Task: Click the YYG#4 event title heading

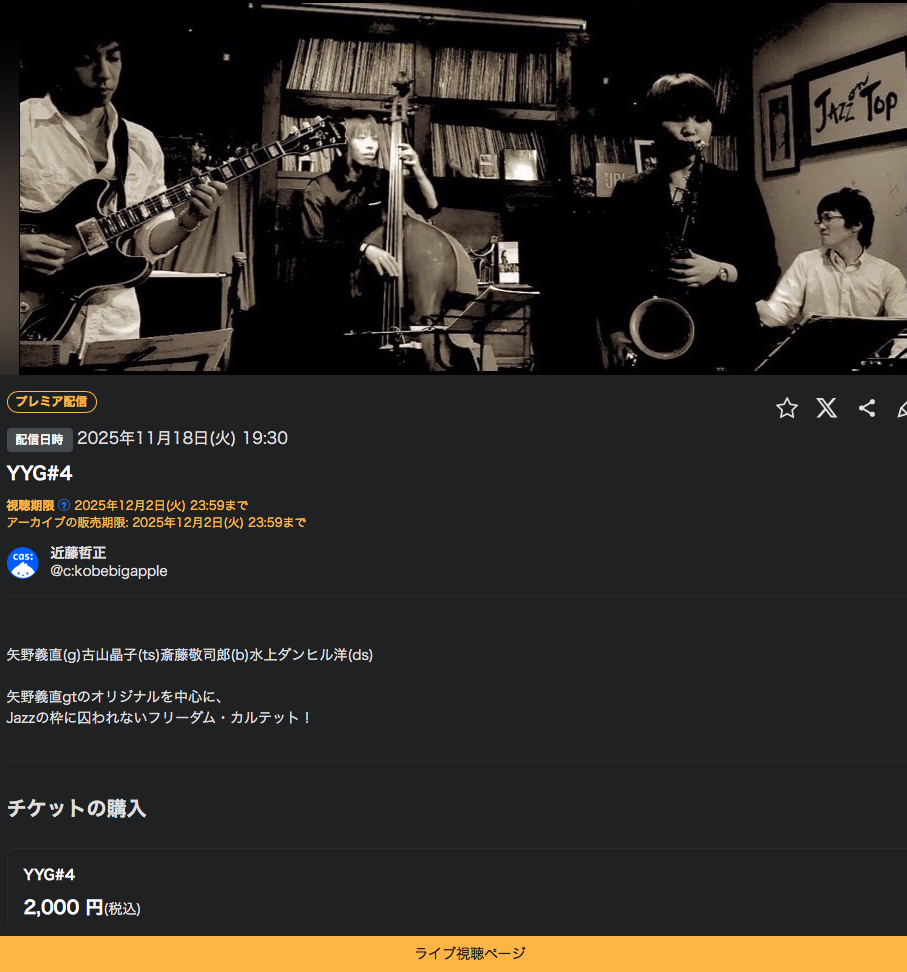Action: point(40,474)
